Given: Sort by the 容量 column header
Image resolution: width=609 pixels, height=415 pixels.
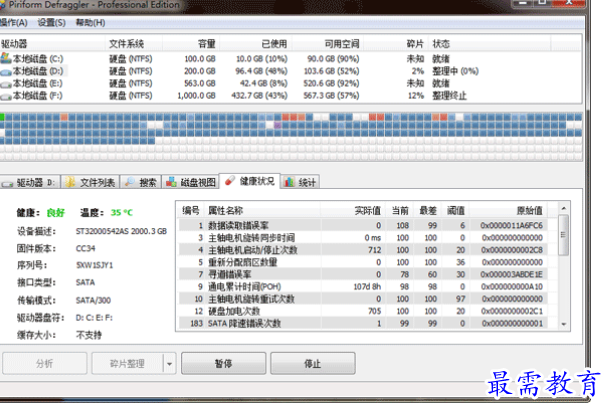Looking at the screenshot, I should [191, 44].
